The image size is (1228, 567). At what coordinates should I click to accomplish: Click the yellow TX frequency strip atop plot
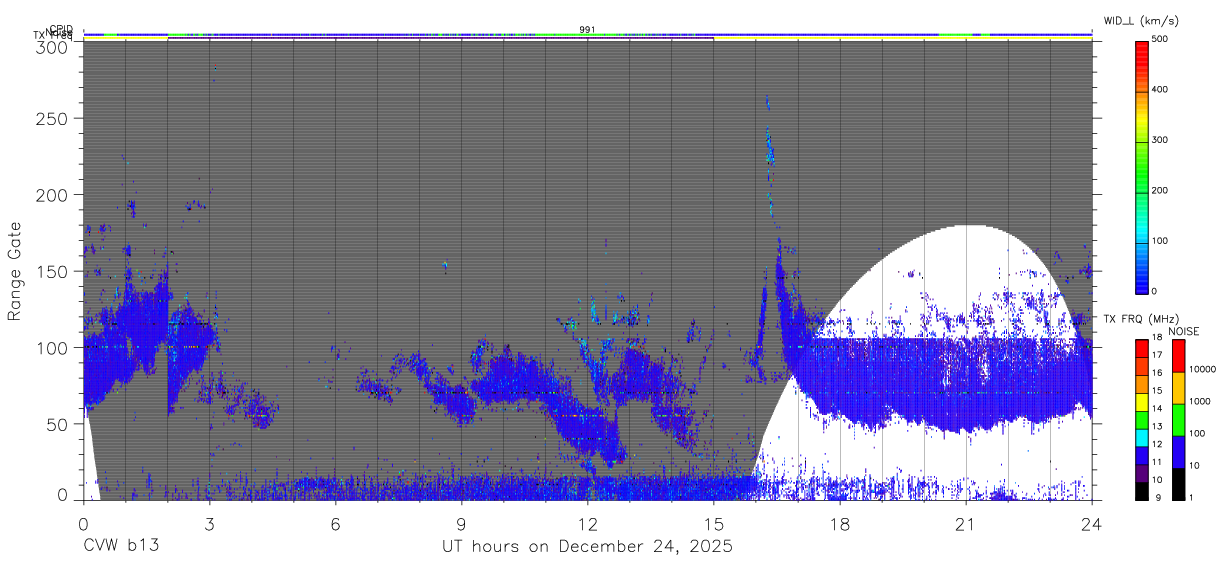pos(587,38)
